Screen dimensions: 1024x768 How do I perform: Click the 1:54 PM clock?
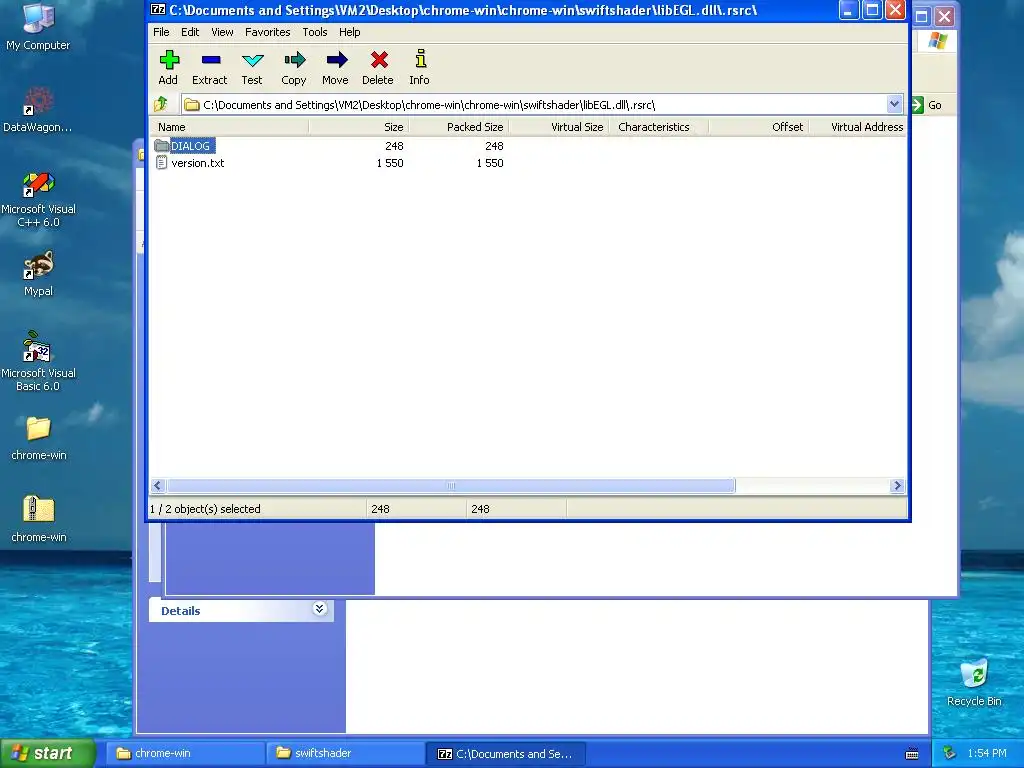coord(987,753)
